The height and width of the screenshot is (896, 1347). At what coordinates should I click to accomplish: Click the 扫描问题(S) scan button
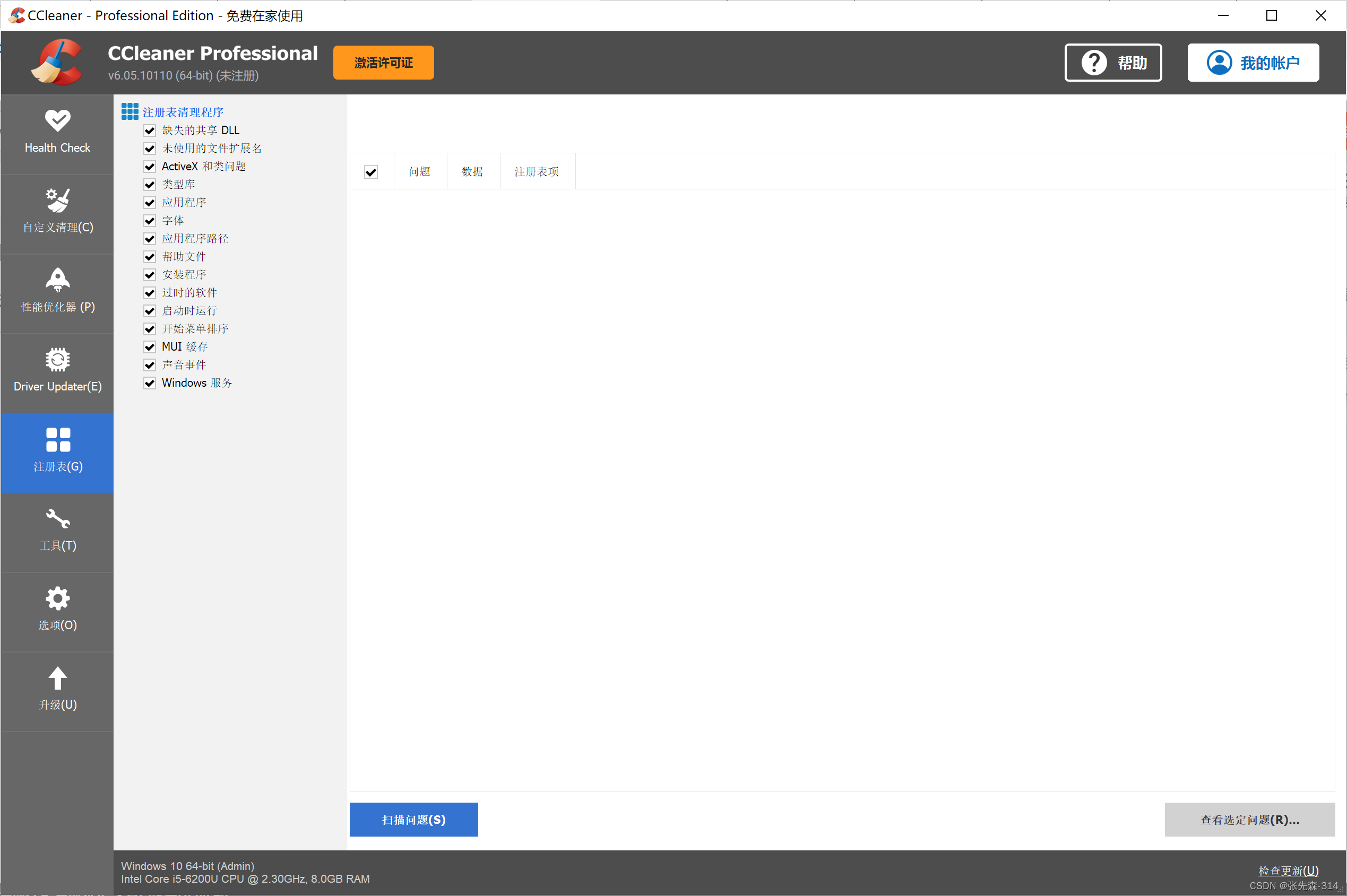pos(413,820)
